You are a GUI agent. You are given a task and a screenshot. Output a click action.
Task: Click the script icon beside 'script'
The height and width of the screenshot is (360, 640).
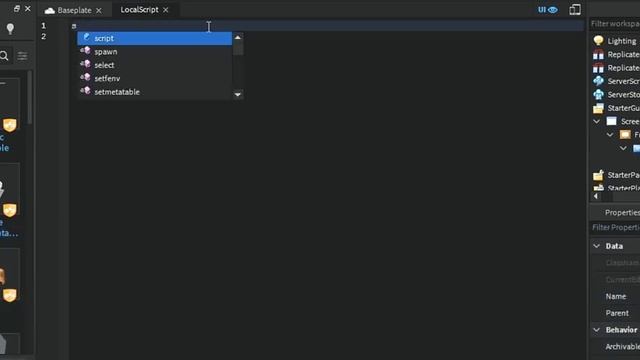87,37
